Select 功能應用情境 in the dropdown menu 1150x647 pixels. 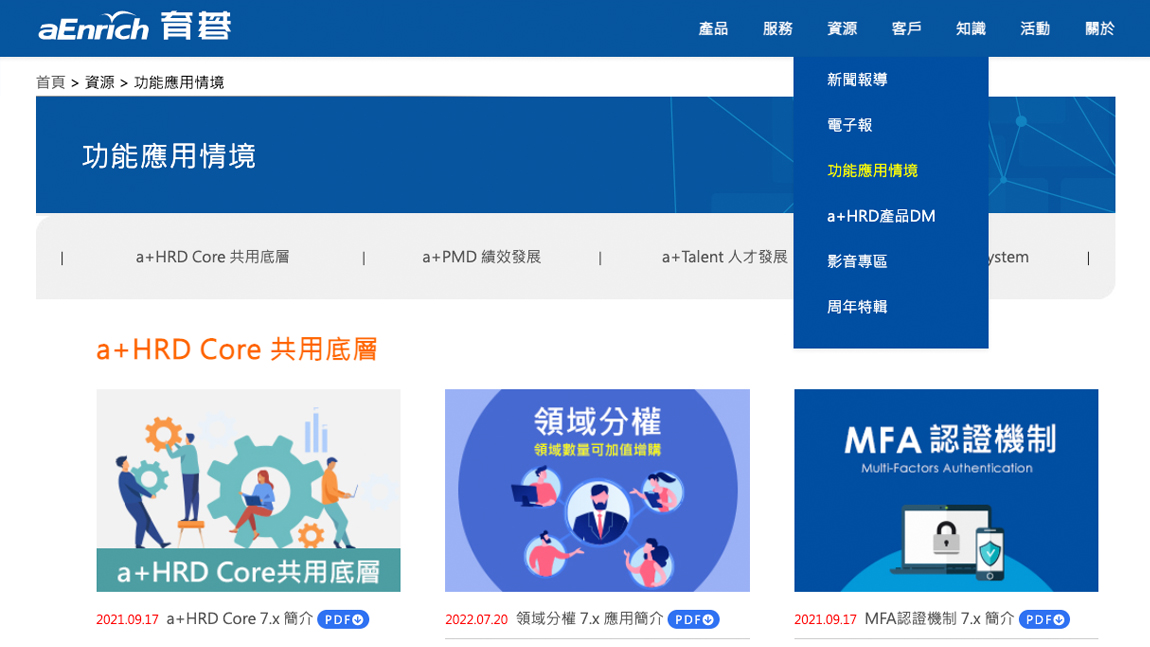click(x=872, y=170)
